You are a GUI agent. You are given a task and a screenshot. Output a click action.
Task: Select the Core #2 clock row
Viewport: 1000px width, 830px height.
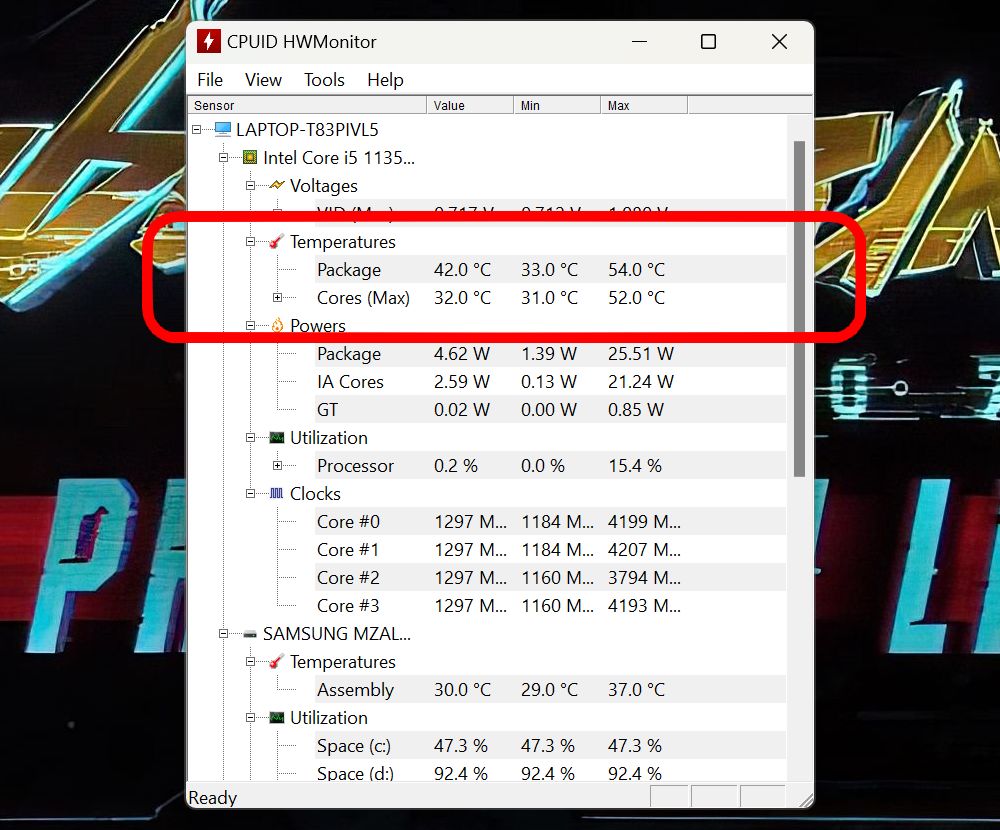551,578
